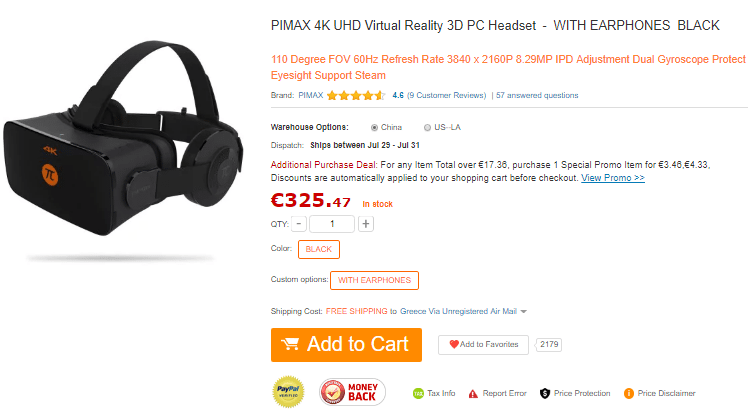Open the View Promo link

pos(613,178)
